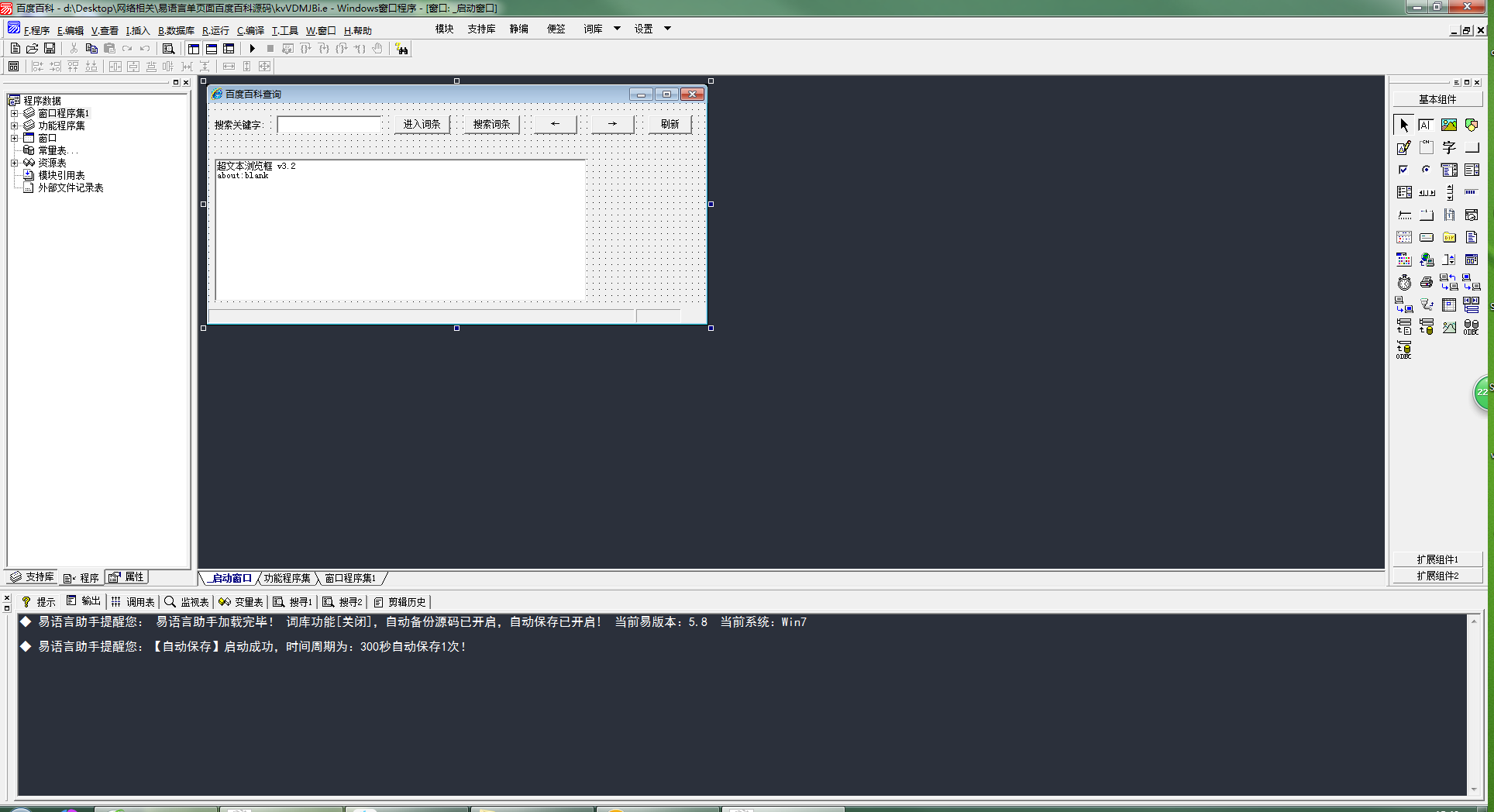Open the C.编译 menu
Viewport: 1494px width, 812px height.
coord(250,31)
